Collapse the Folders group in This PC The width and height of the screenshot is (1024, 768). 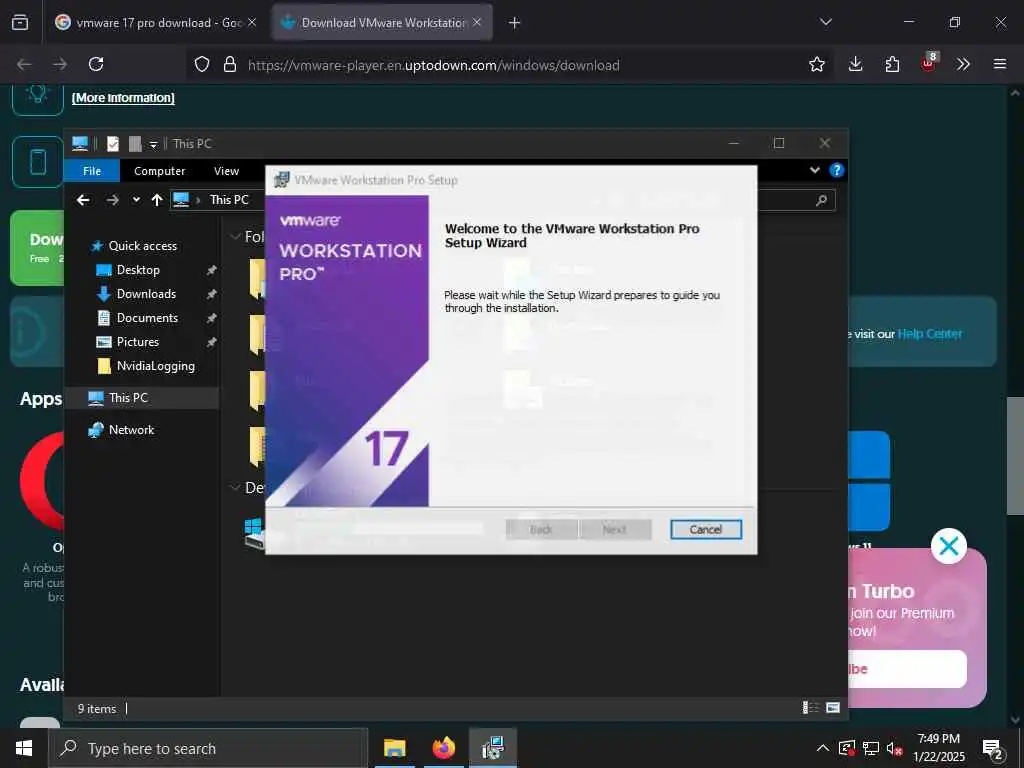tap(235, 236)
